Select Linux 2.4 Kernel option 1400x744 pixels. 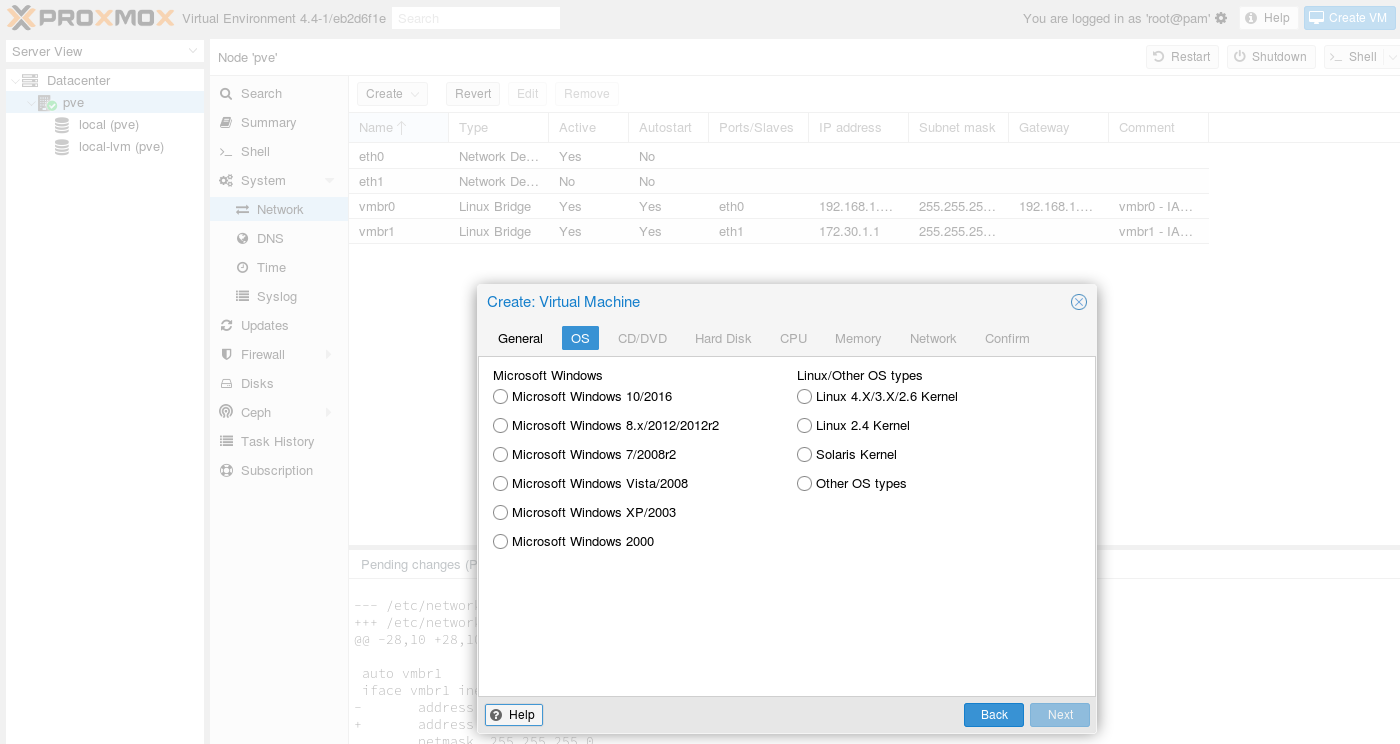pos(804,426)
